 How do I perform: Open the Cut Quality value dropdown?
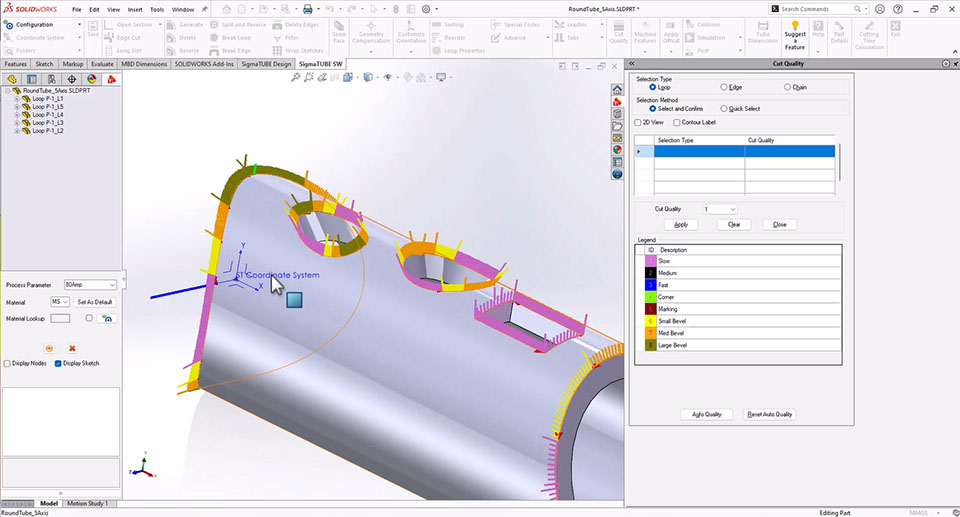coord(719,209)
